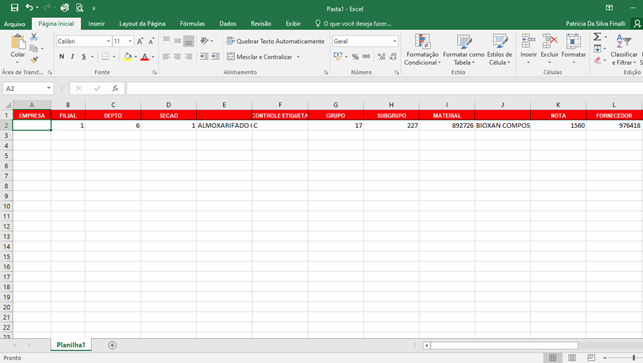Apply the red font color
This screenshot has height=363, width=643.
(x=144, y=57)
